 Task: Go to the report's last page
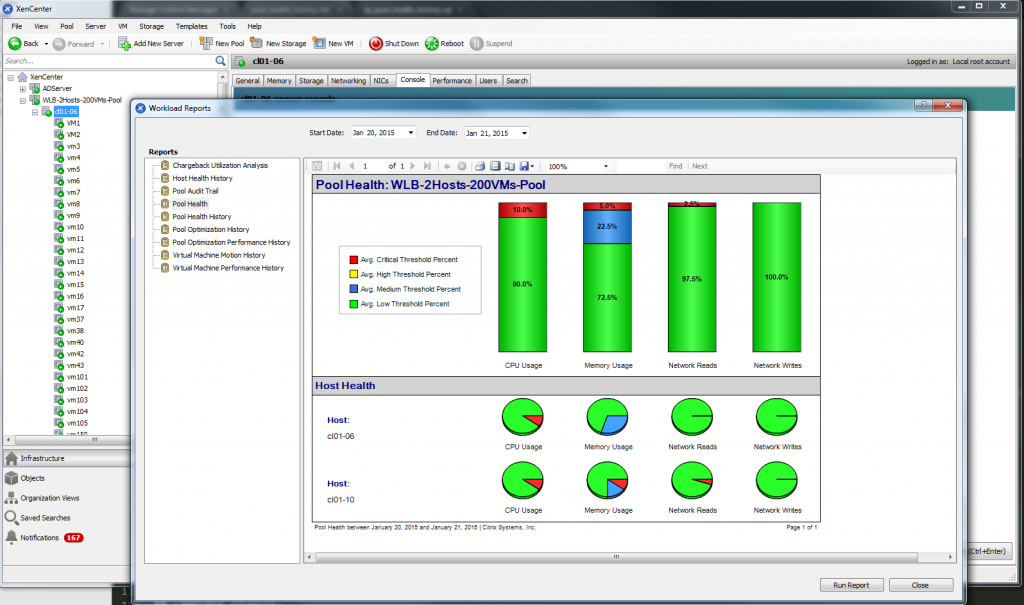[428, 166]
